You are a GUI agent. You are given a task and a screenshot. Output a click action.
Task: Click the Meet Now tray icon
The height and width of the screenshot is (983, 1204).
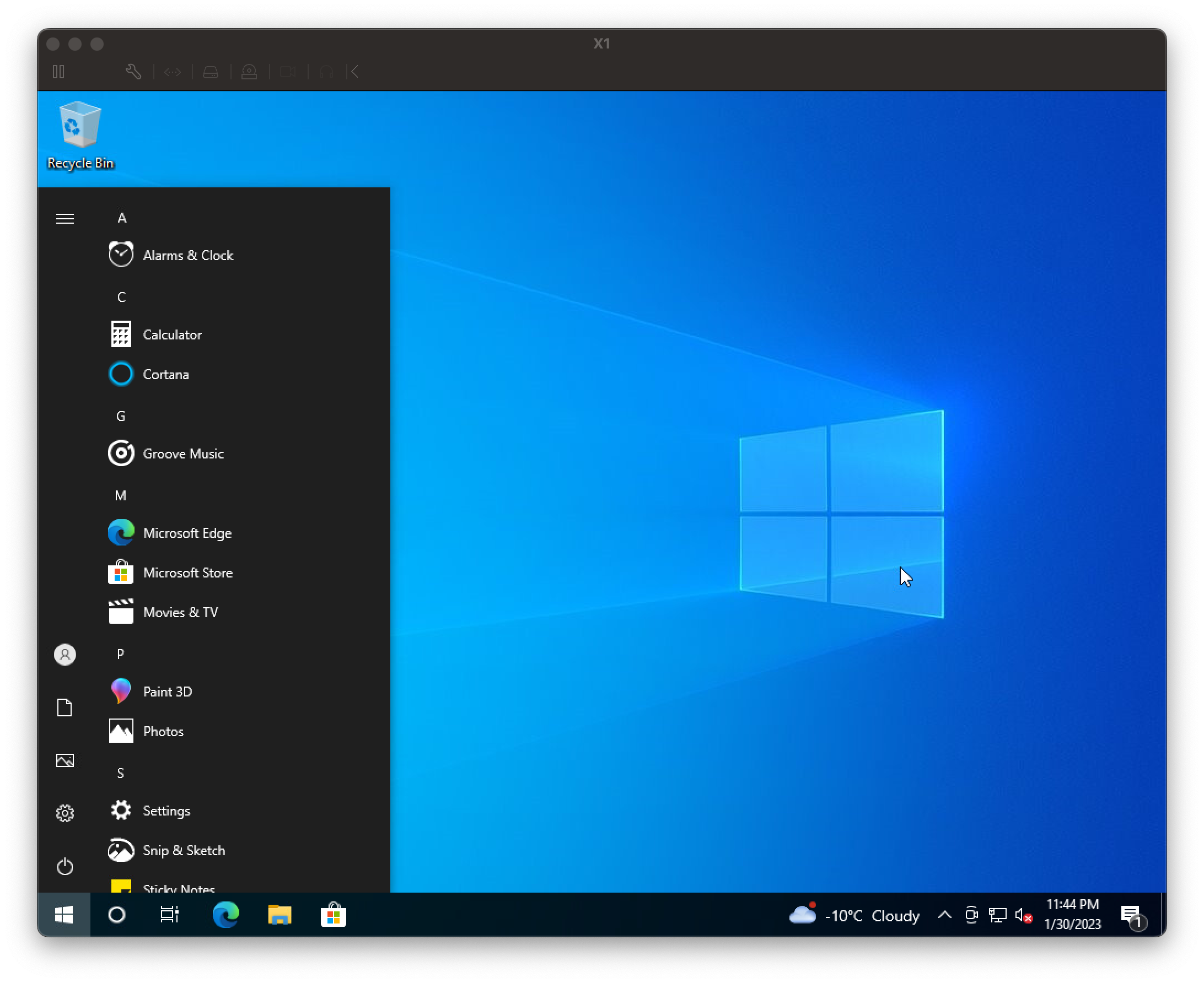(971, 915)
